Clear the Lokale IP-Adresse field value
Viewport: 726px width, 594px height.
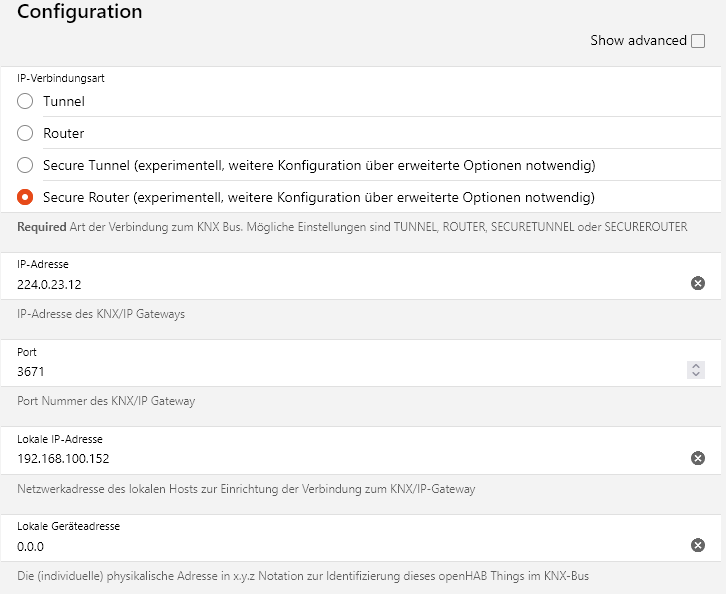[698, 459]
